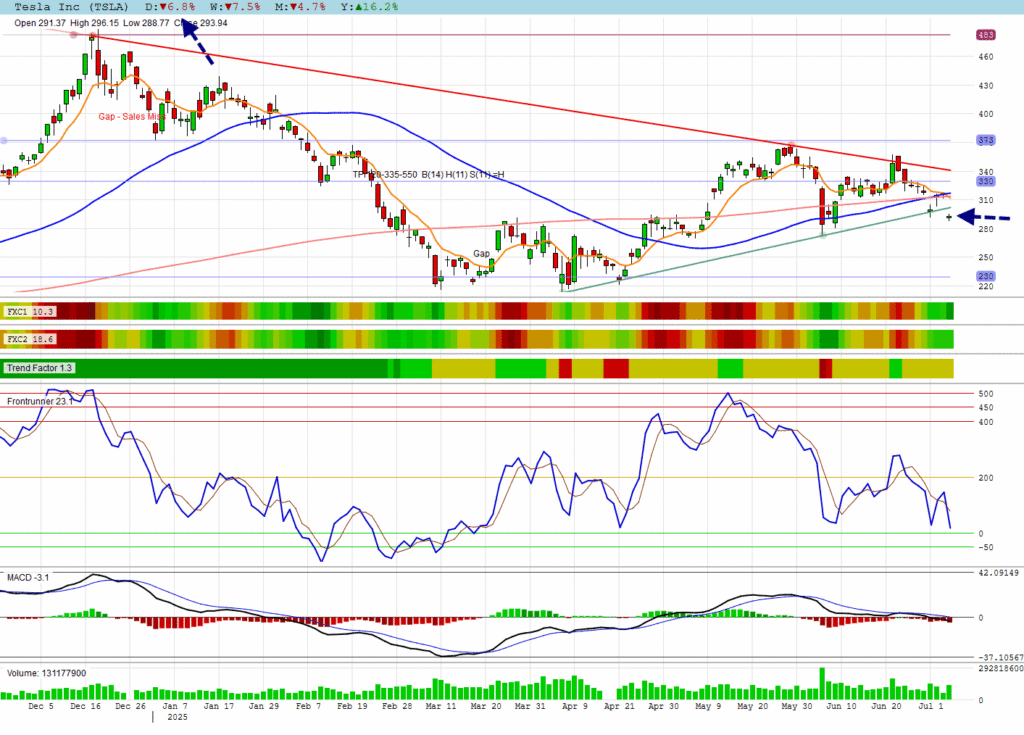Click the Jun 20 date label
The width and height of the screenshot is (1024, 735).
click(x=886, y=706)
